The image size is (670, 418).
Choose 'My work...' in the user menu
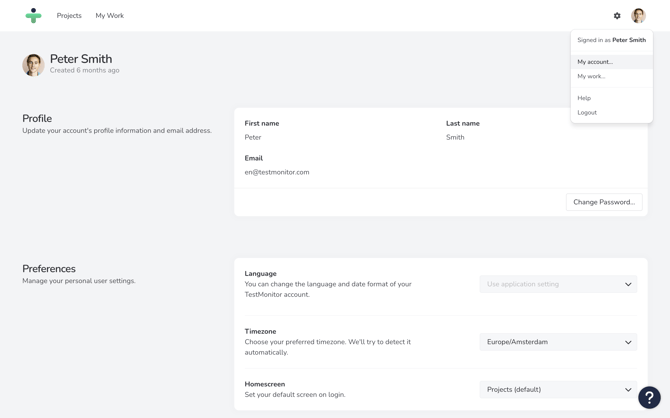[x=591, y=76]
